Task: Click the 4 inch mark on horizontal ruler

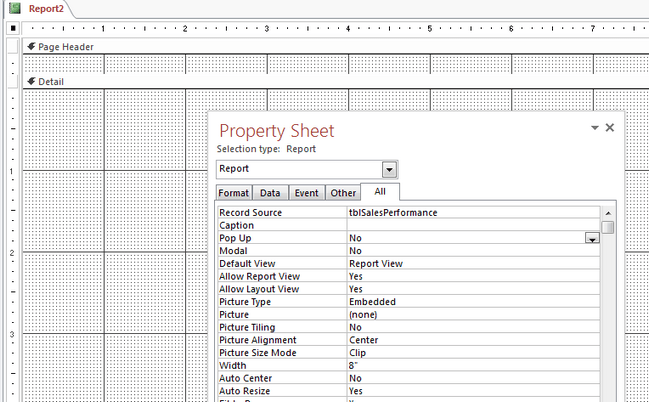Action: pyautogui.click(x=348, y=28)
